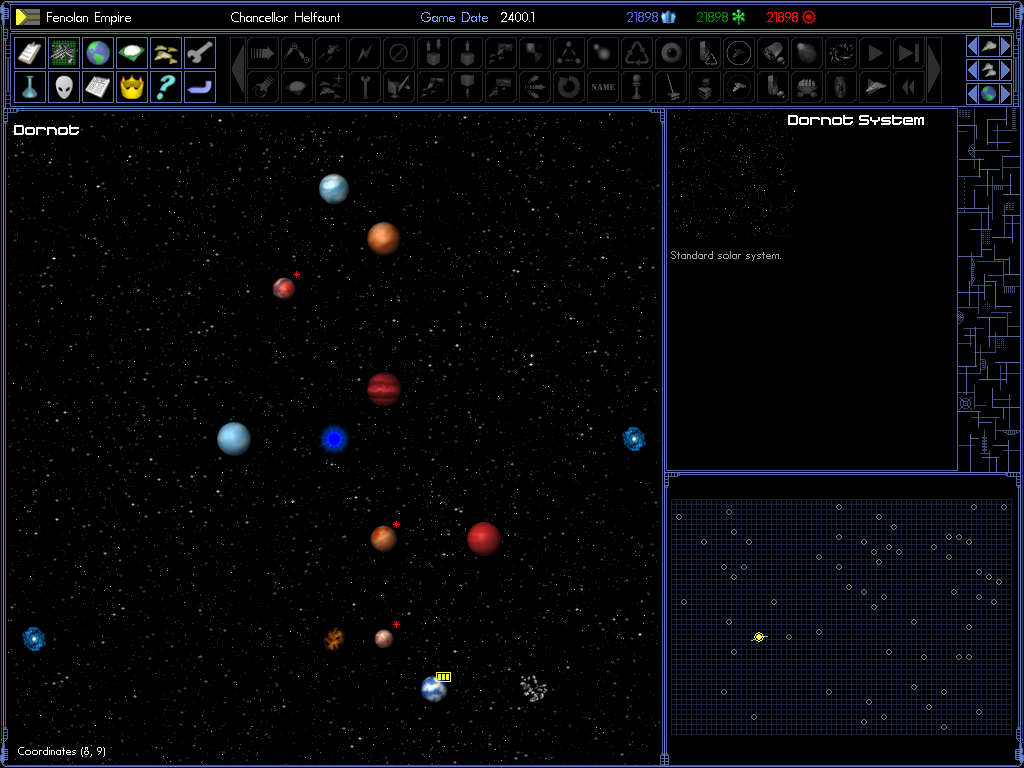The width and height of the screenshot is (1024, 768).
Task: Open the alien head Empires icon
Action: click(64, 87)
